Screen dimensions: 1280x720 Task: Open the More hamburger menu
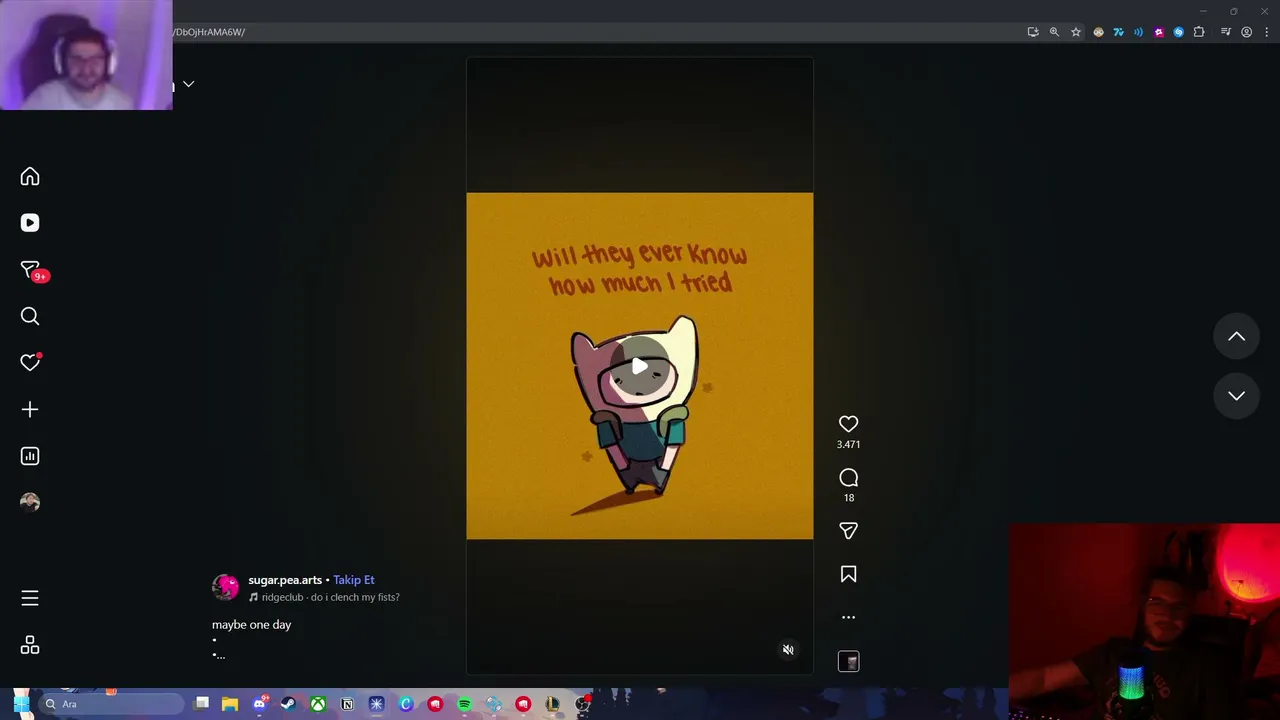(30, 598)
